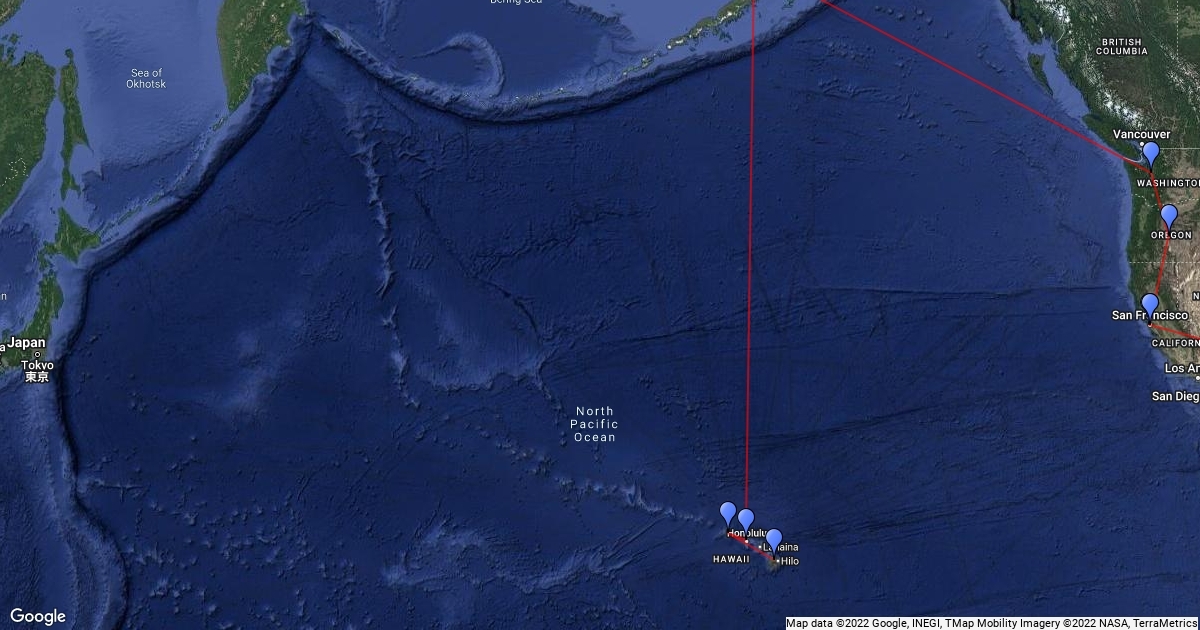The height and width of the screenshot is (630, 1200).
Task: Click the Map data attribution text
Action: pos(990,623)
